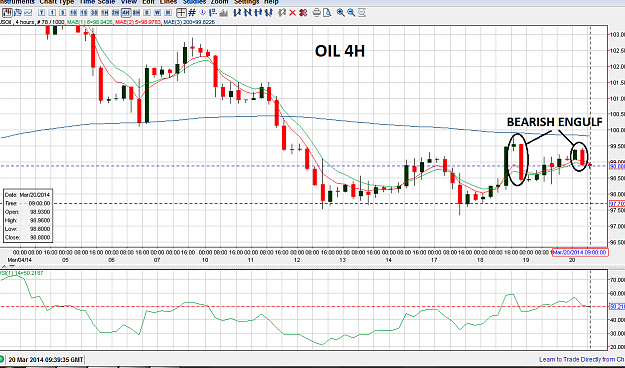Select the 8H time scale button
625x368 pixels.
pos(136,13)
